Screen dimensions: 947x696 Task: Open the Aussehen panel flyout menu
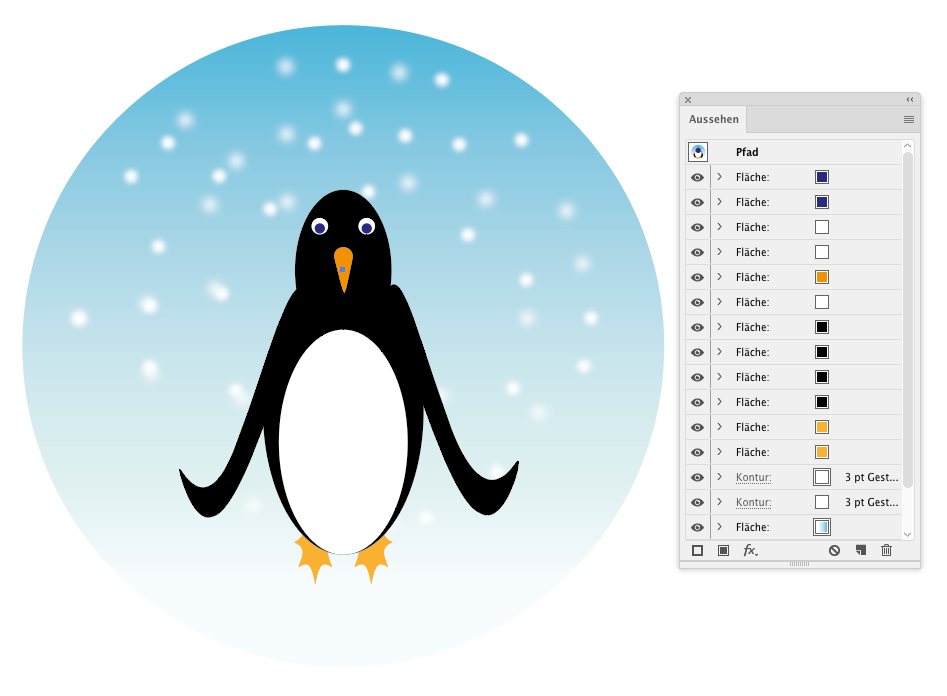tap(908, 120)
